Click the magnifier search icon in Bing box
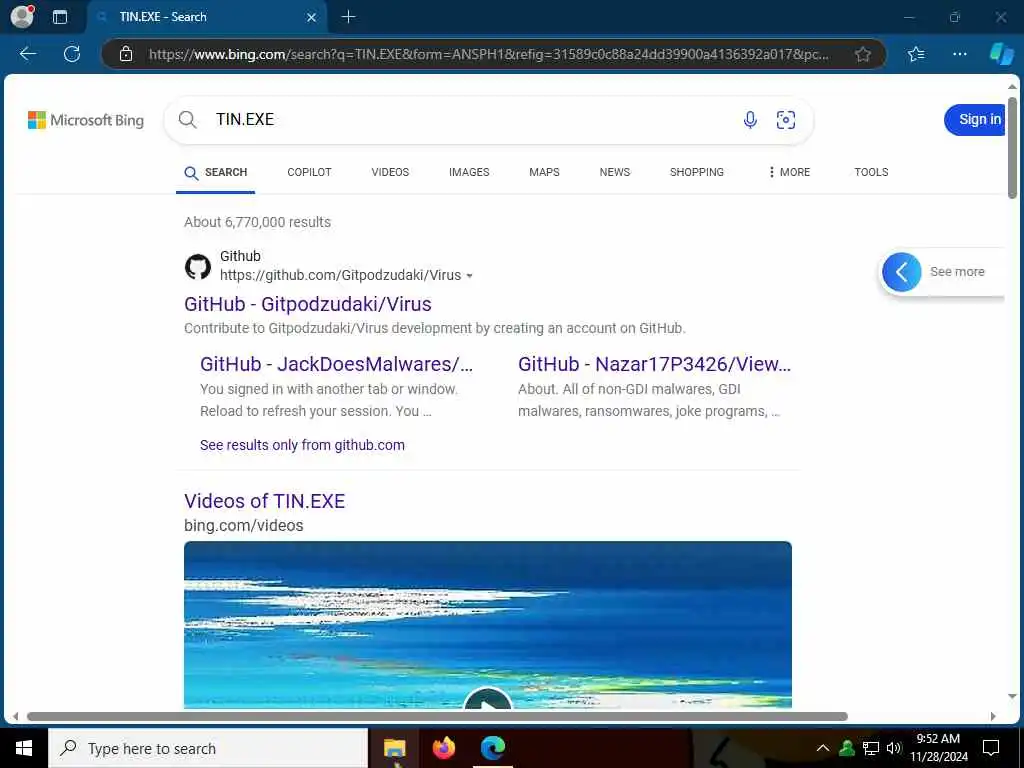 [x=187, y=120]
